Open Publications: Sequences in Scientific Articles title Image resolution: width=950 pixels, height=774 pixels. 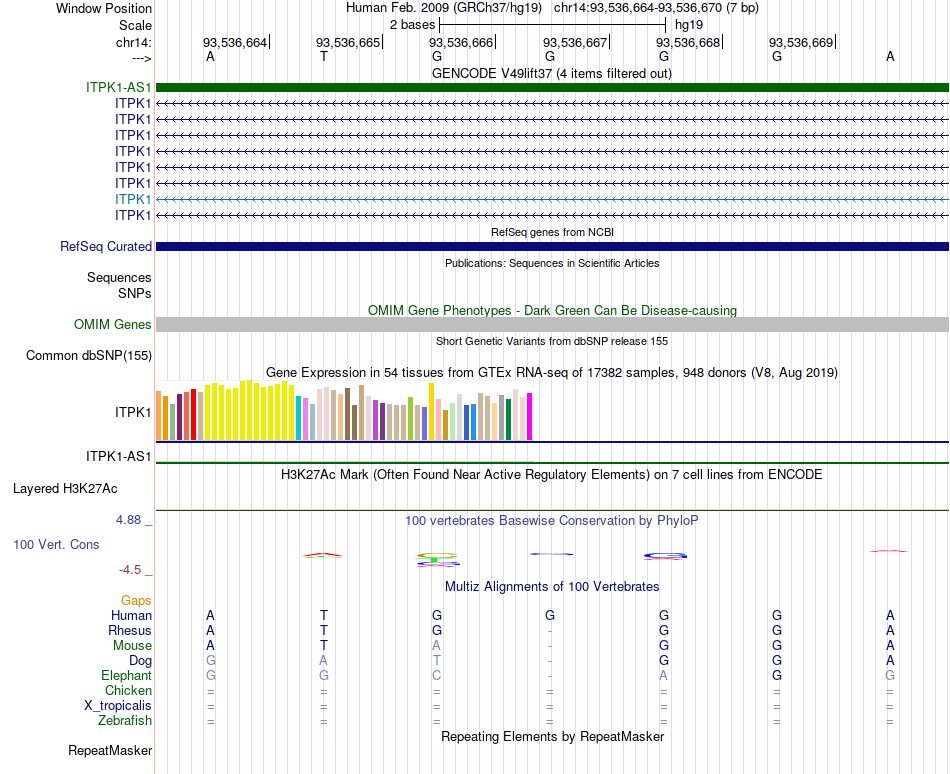[552, 263]
